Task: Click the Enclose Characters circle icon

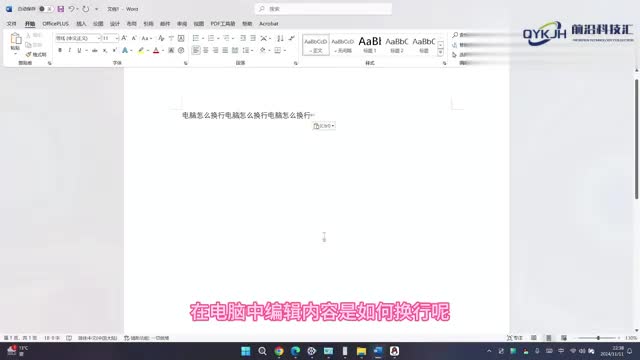Action: point(181,50)
